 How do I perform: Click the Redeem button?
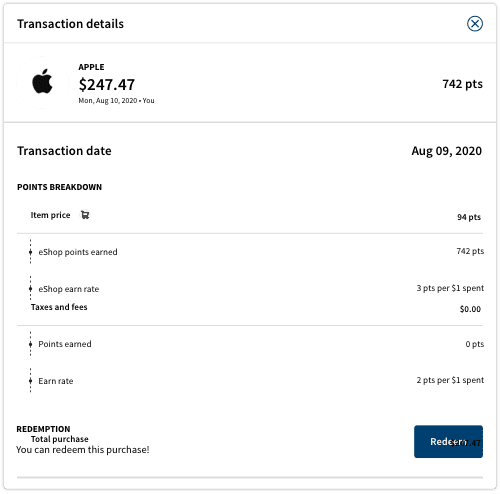point(448,441)
